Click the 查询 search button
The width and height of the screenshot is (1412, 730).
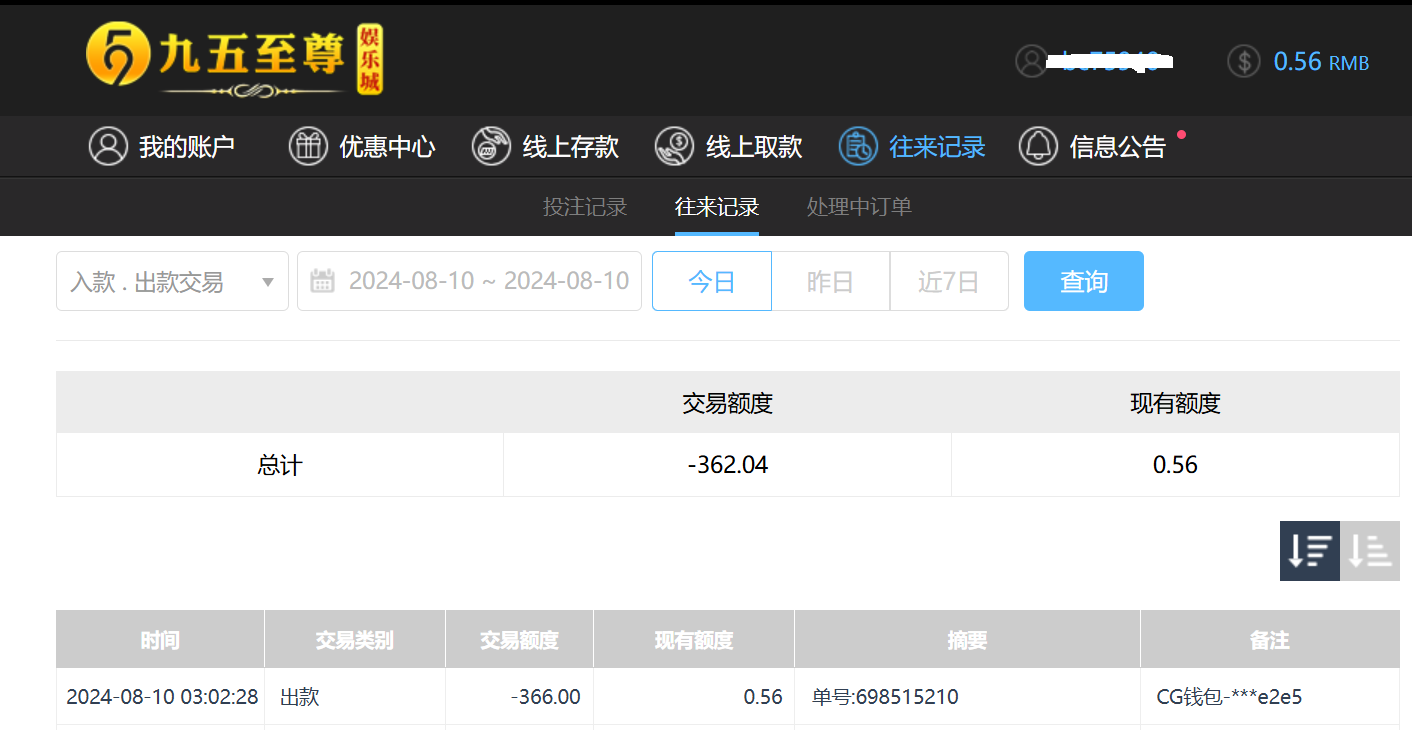click(x=1083, y=282)
